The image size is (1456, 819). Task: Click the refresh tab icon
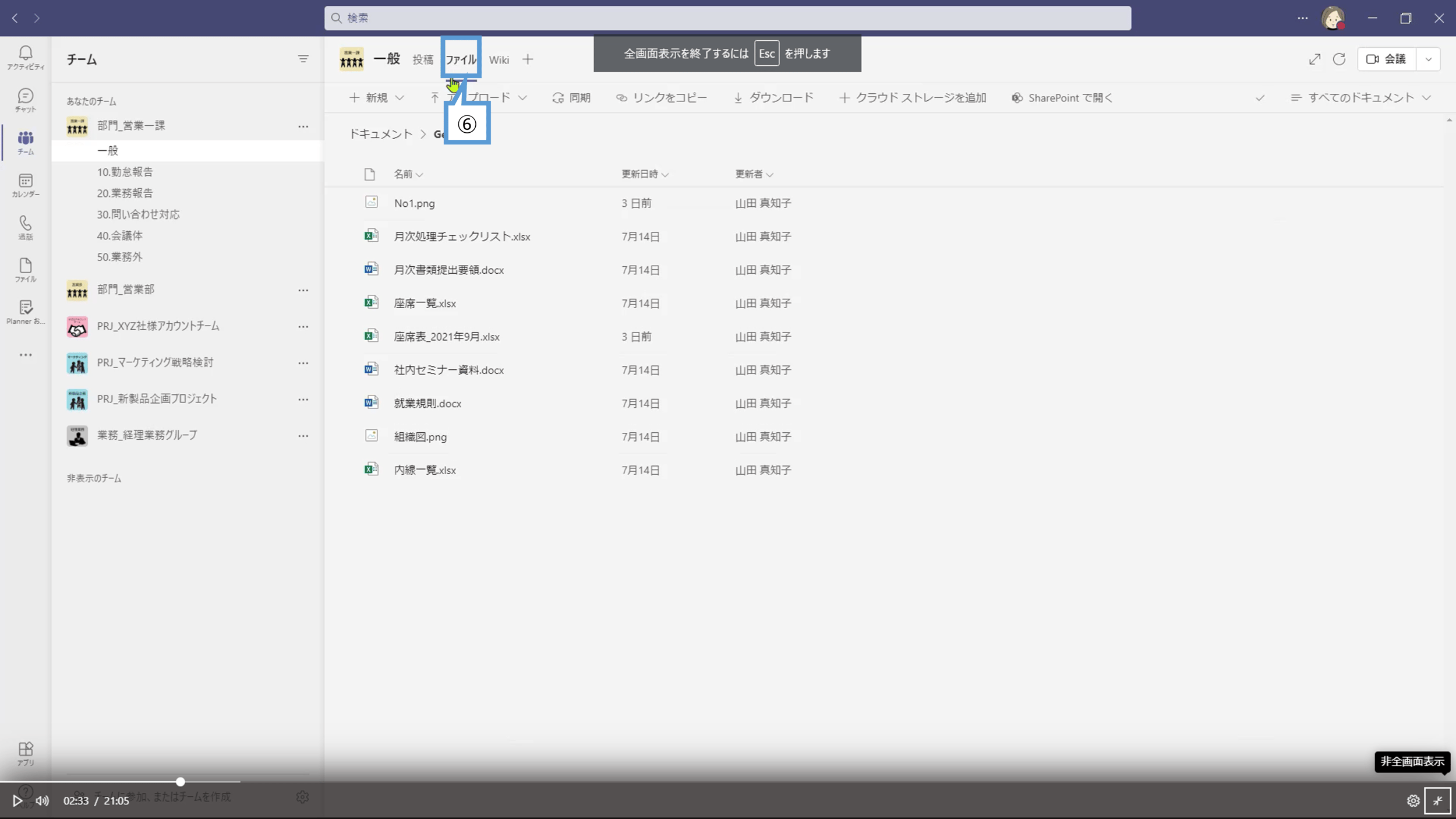[x=1339, y=59]
